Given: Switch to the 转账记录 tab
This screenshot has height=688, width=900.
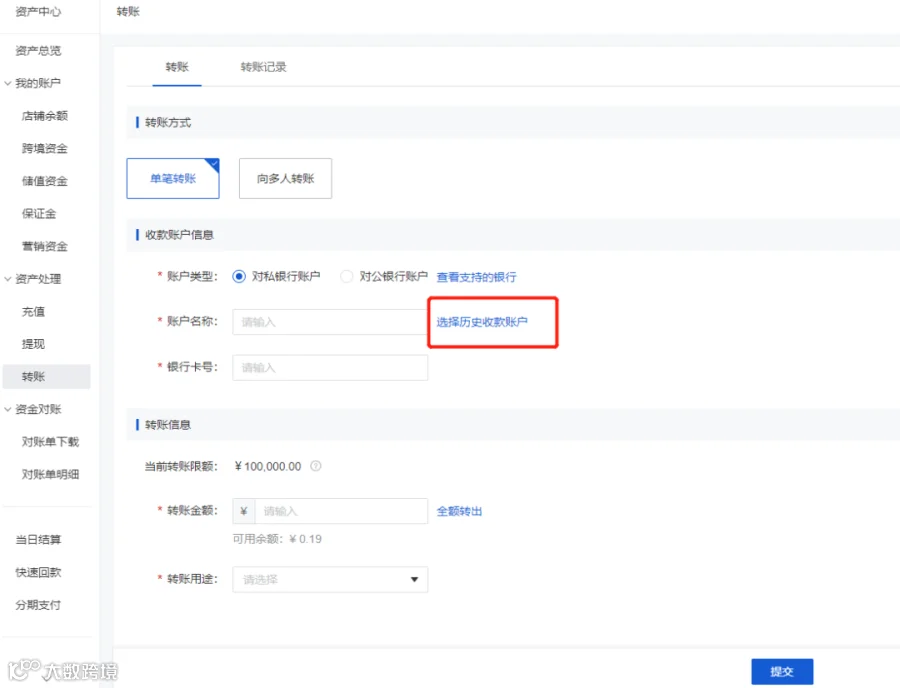Looking at the screenshot, I should pyautogui.click(x=263, y=67).
